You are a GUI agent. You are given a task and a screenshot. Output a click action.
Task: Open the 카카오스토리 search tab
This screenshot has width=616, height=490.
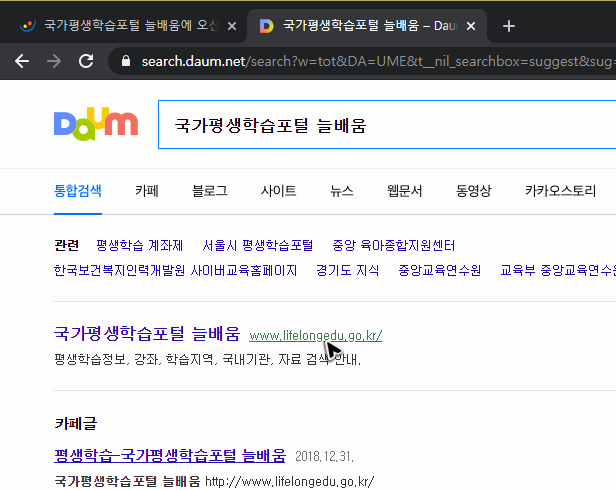[x=560, y=191]
